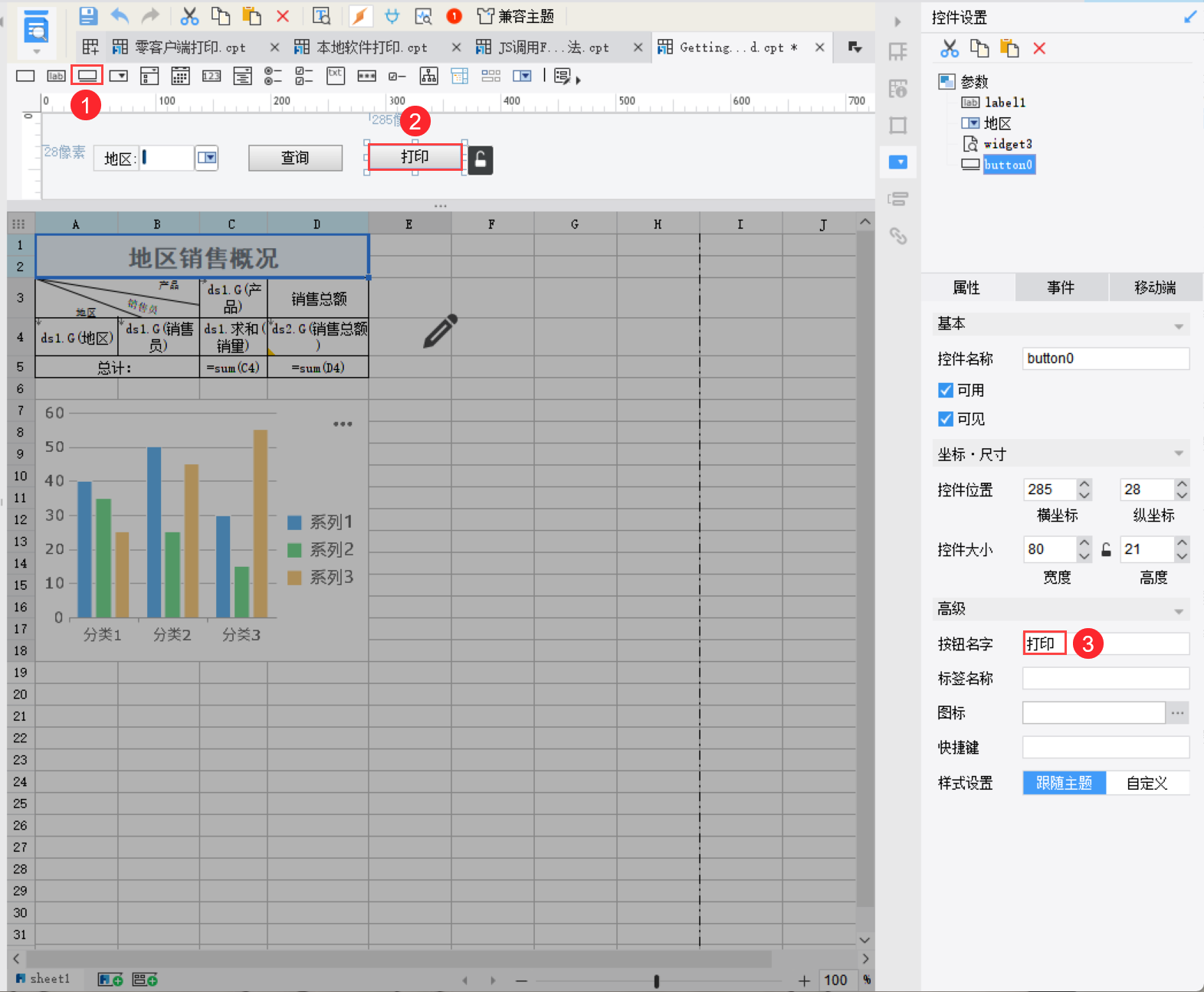This screenshot has width=1204, height=992.
Task: Select the 参数 root node in widget tree
Action: pyautogui.click(x=975, y=82)
